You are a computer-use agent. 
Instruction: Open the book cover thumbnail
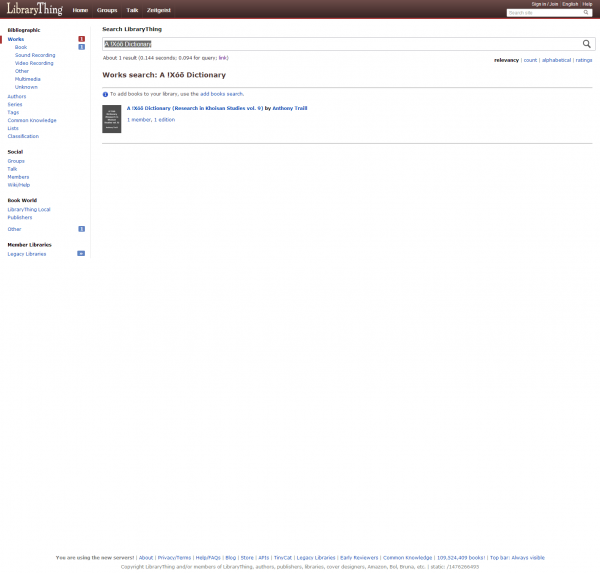point(112,119)
